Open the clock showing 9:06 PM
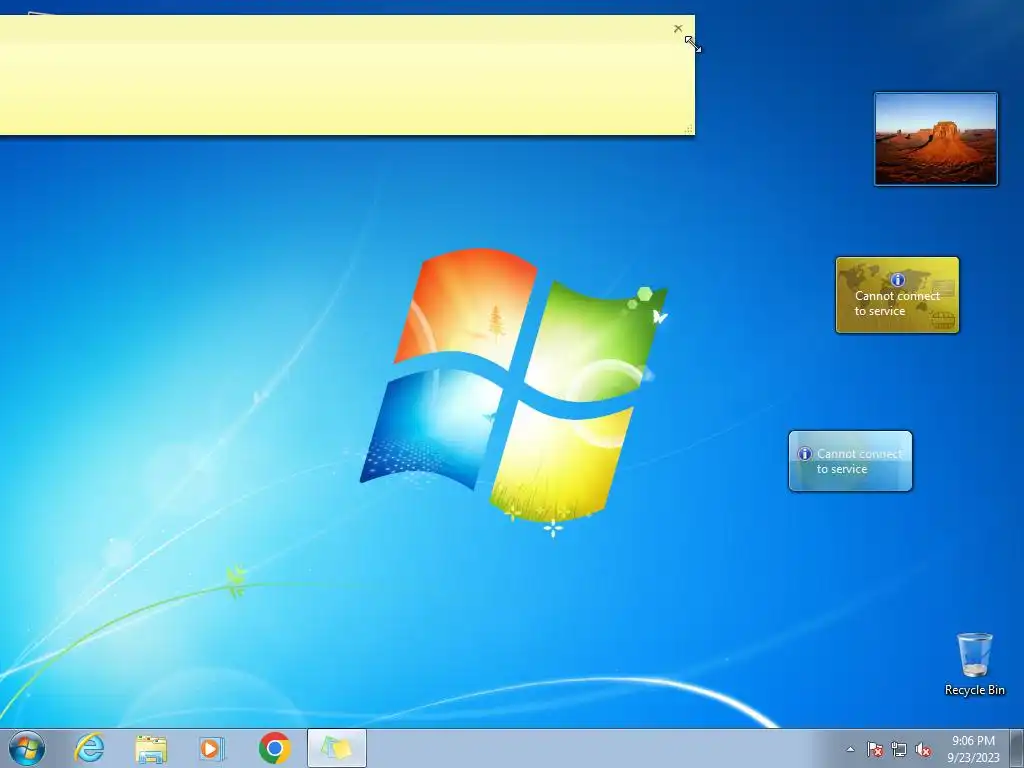 point(973,749)
